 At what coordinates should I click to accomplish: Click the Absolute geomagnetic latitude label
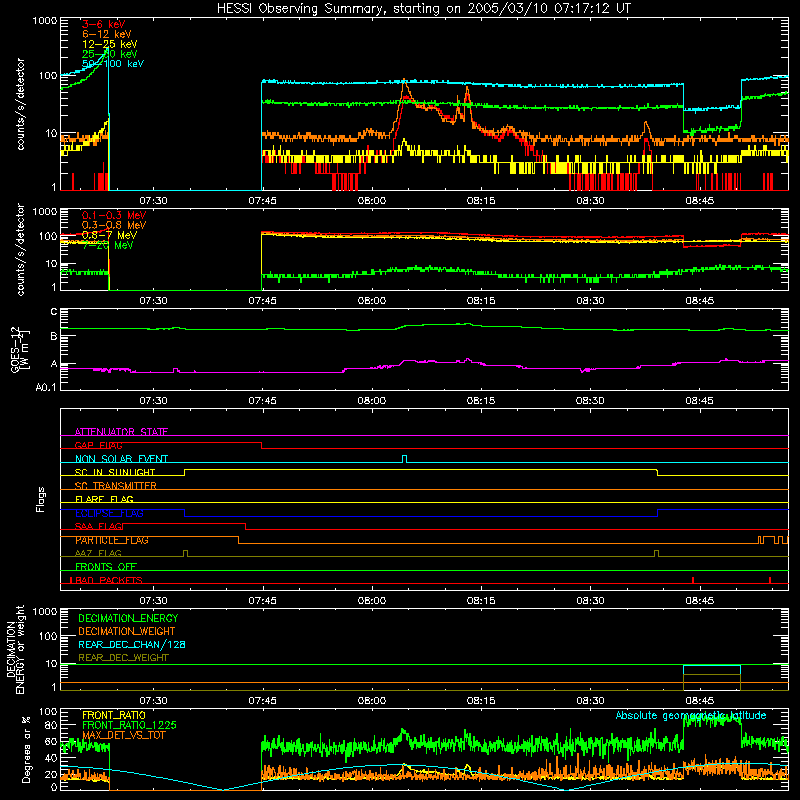[x=691, y=716]
